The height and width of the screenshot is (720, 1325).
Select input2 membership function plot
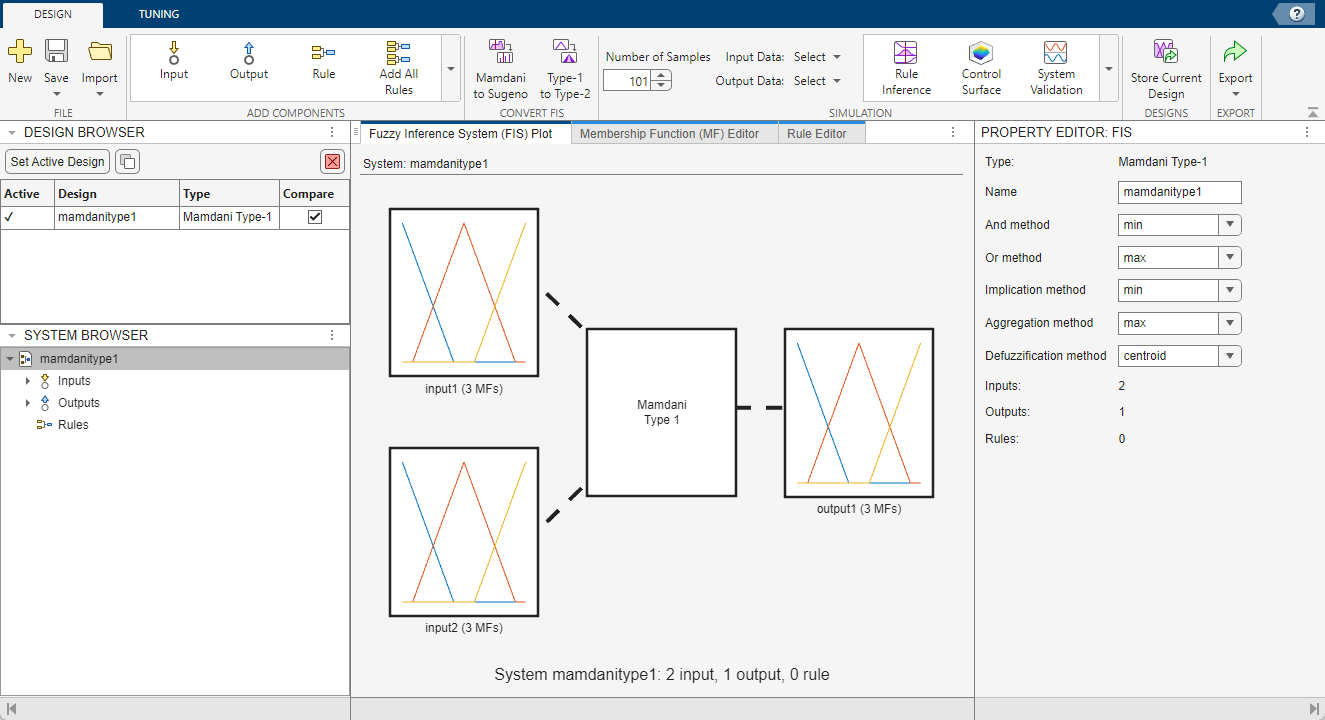[x=464, y=532]
